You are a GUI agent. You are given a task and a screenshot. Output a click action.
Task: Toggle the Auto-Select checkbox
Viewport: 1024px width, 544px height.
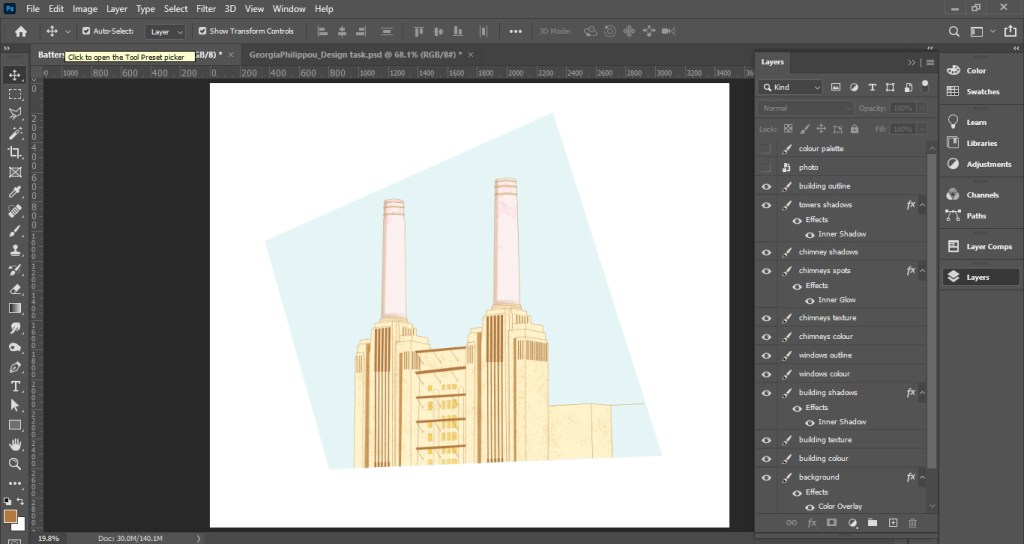coord(86,31)
